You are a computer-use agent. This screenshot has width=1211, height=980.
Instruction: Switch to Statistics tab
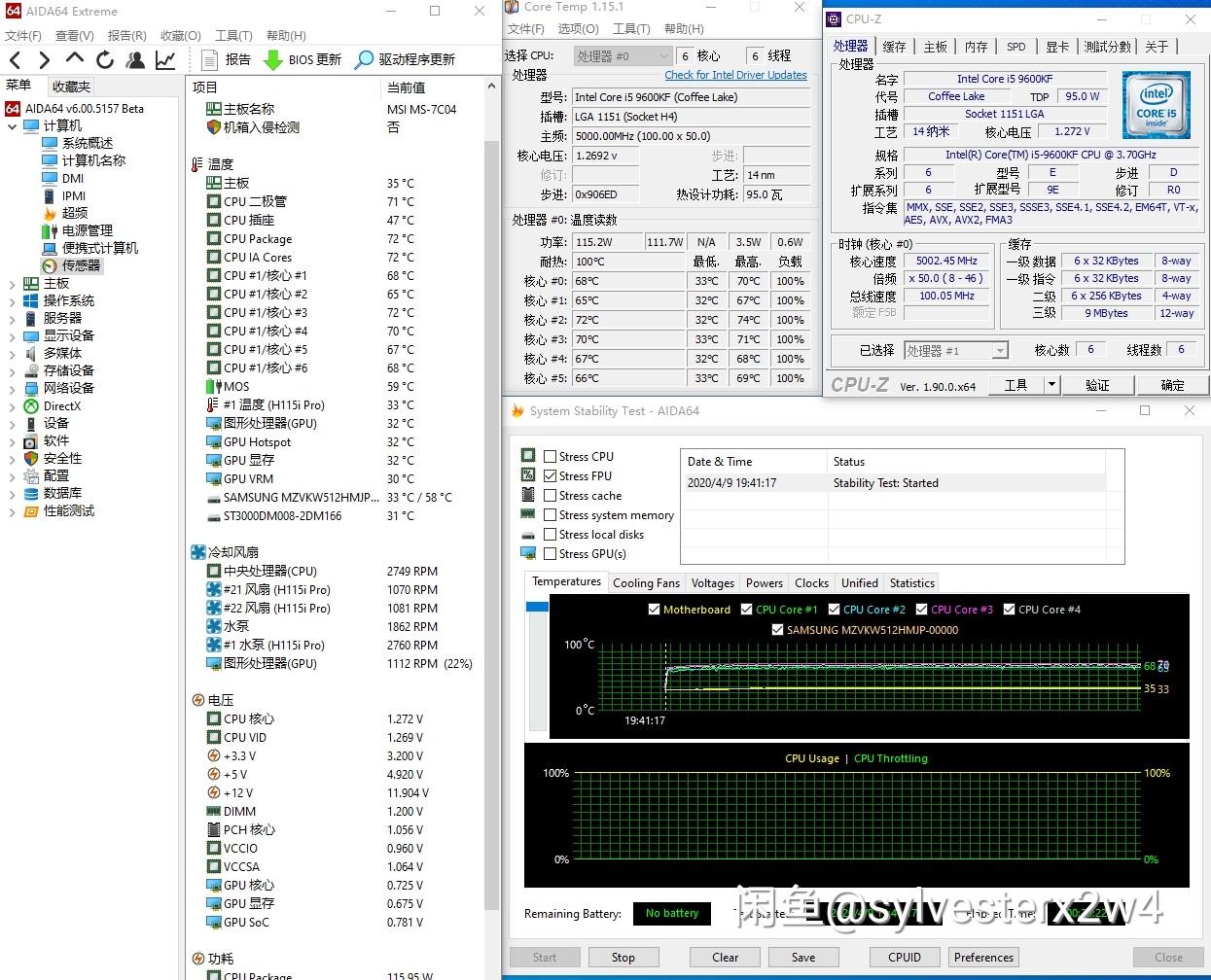coord(911,583)
